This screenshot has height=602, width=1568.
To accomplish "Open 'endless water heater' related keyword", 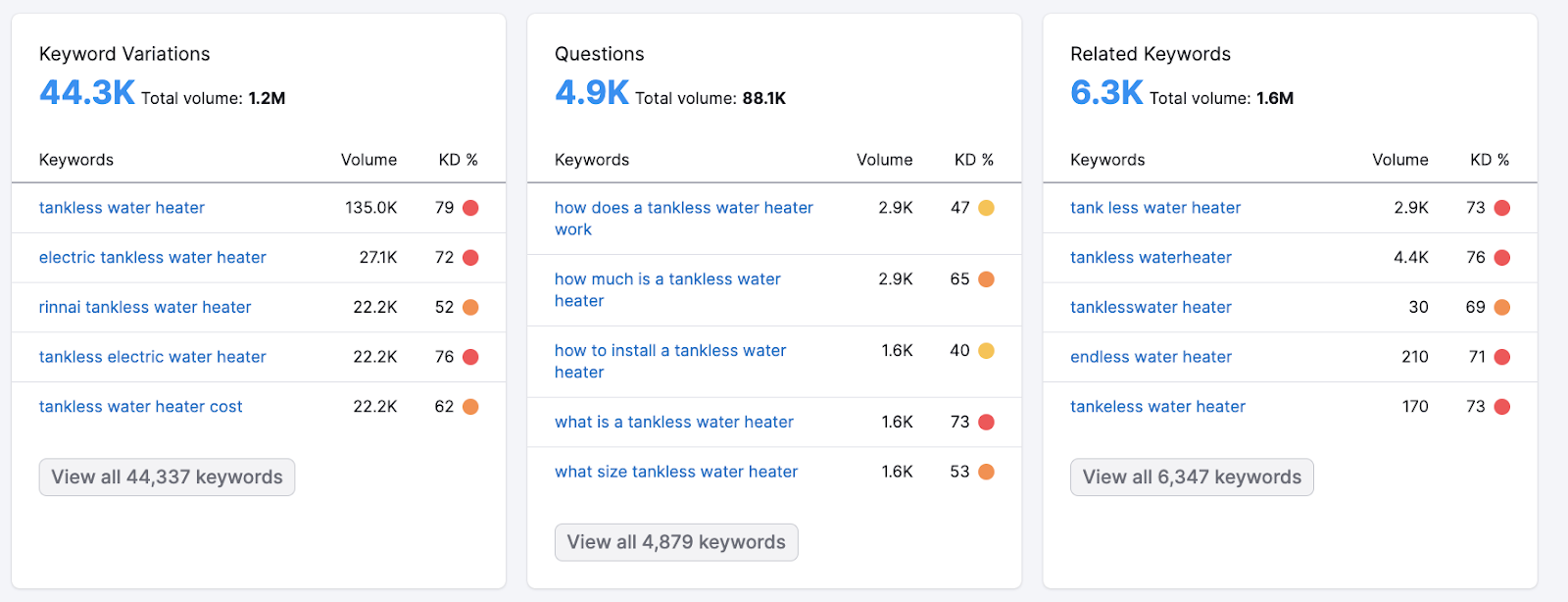I will (1151, 358).
